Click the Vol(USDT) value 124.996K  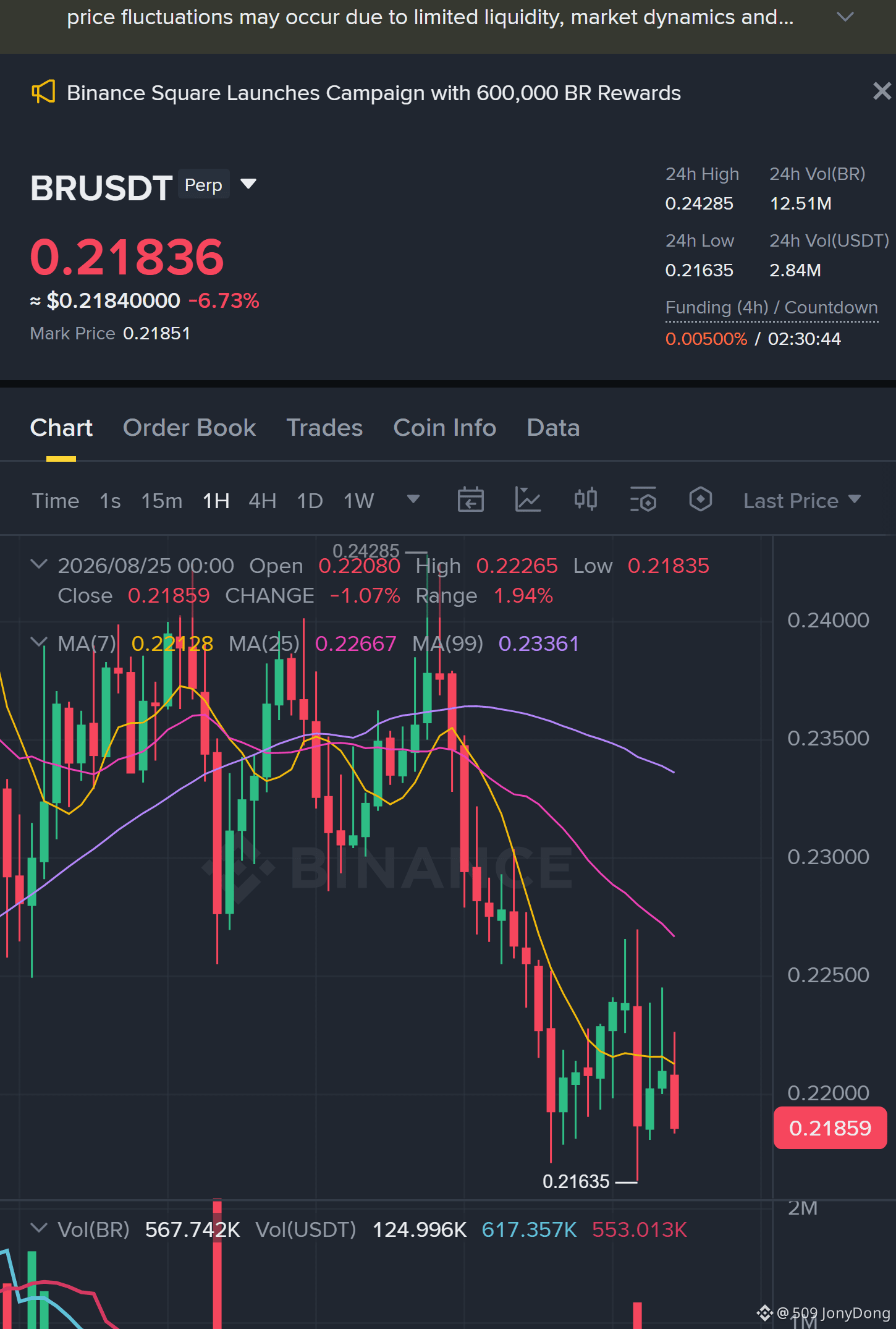[420, 1229]
